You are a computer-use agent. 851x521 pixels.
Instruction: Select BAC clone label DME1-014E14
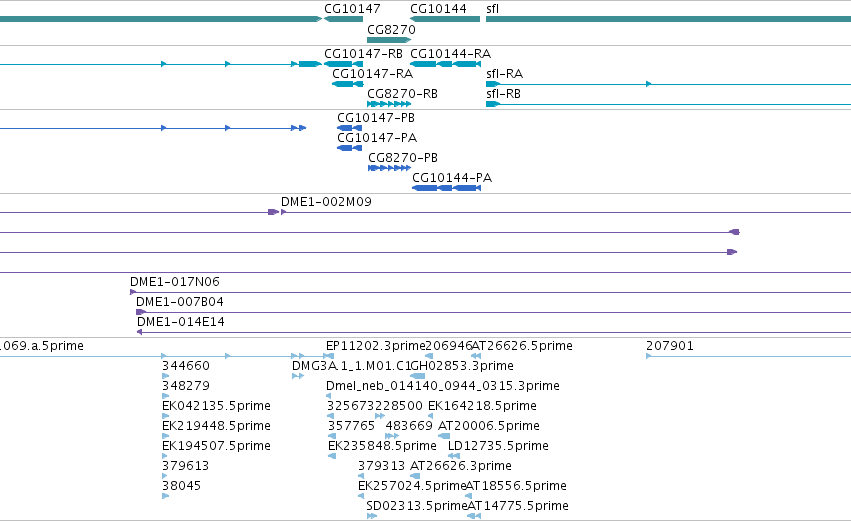point(181,322)
